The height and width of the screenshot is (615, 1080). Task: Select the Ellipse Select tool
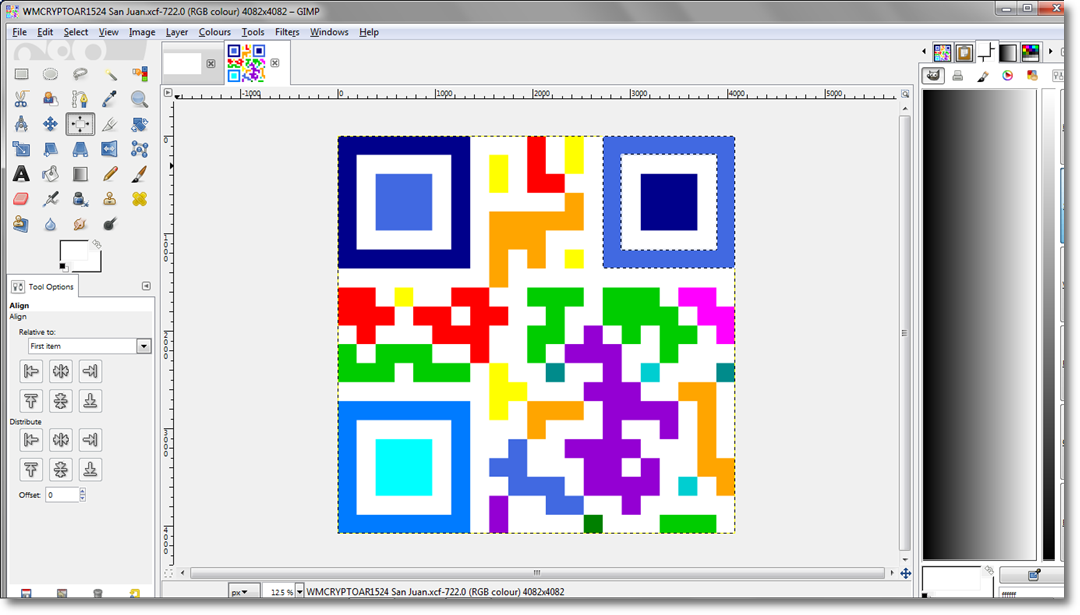click(50, 74)
